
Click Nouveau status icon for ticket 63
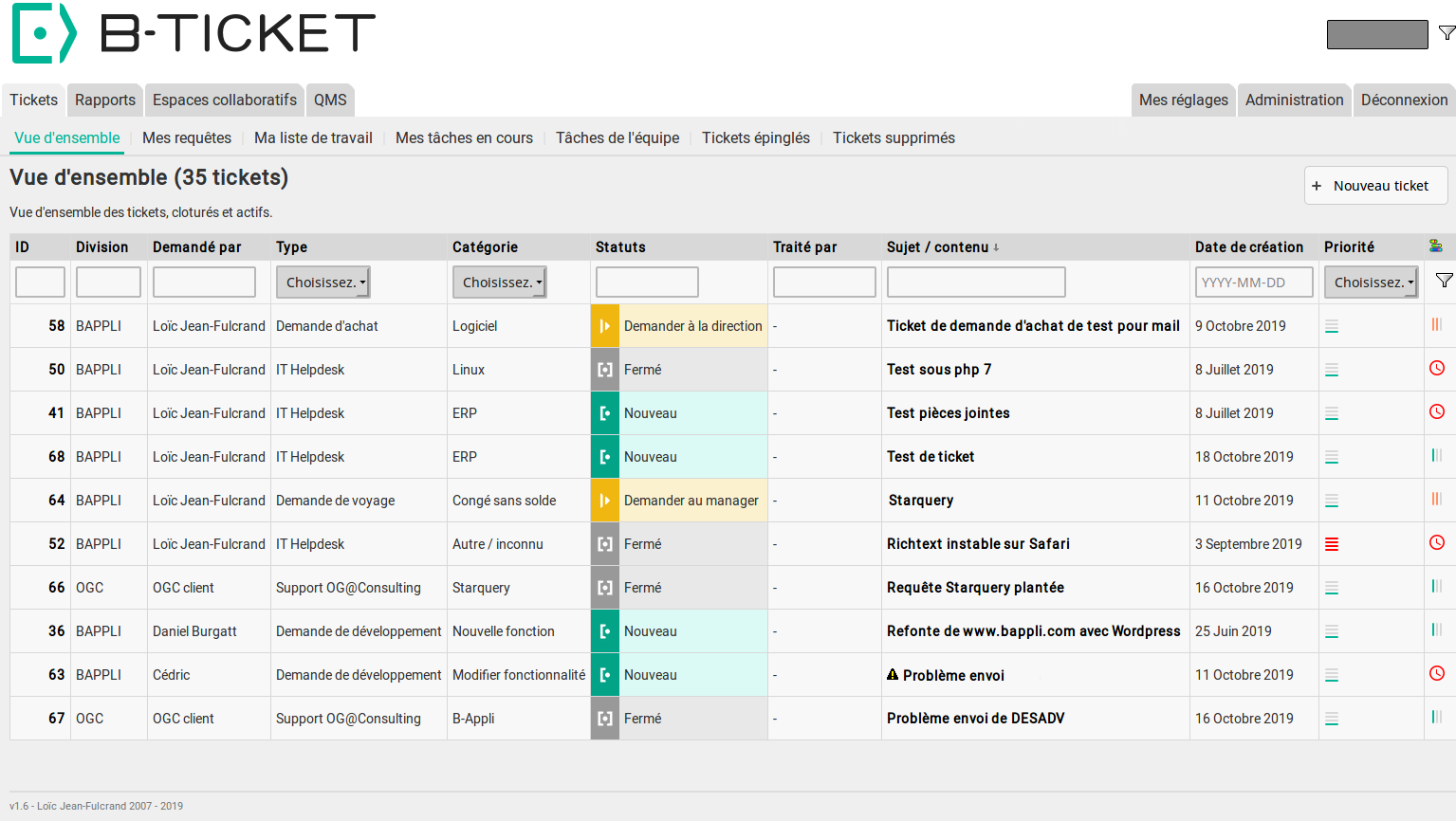tap(604, 675)
